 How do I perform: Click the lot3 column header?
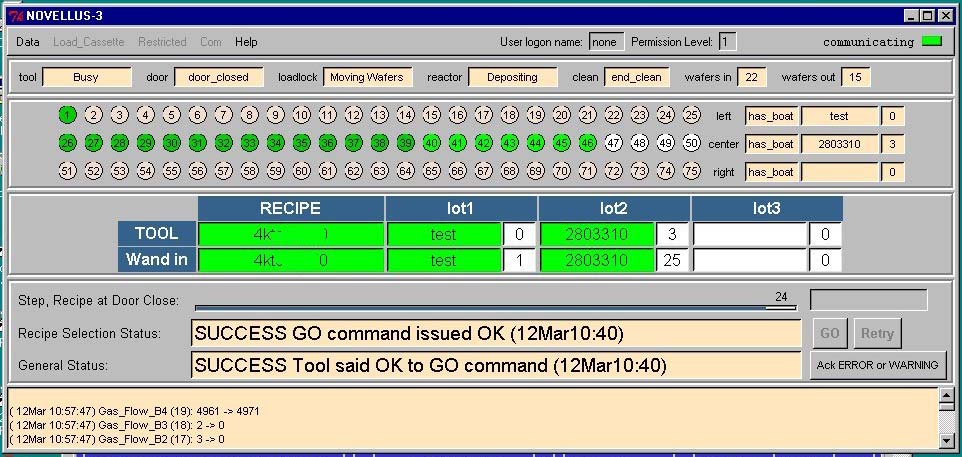pos(767,209)
